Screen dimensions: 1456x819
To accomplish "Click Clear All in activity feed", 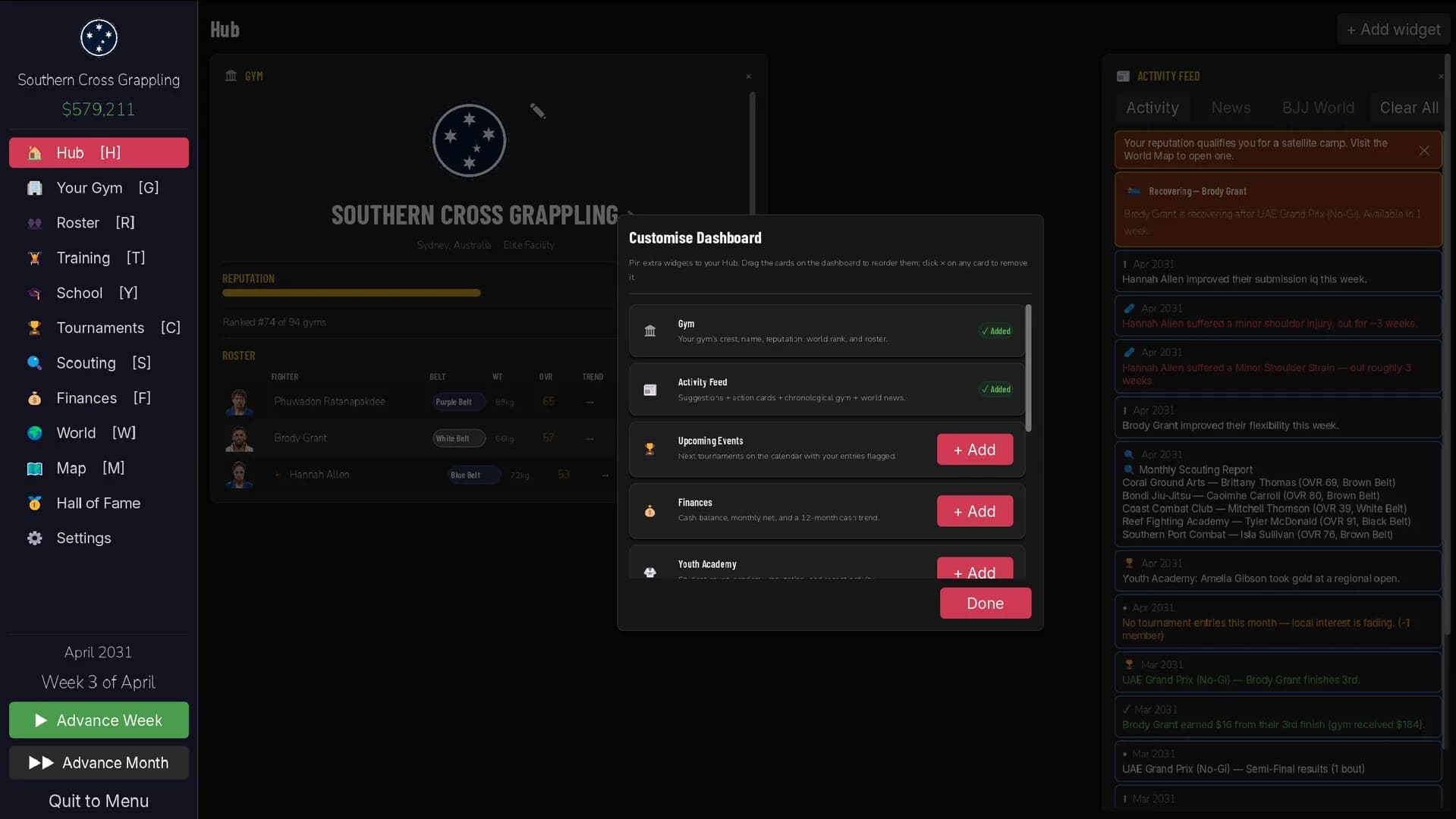I will click(1408, 108).
